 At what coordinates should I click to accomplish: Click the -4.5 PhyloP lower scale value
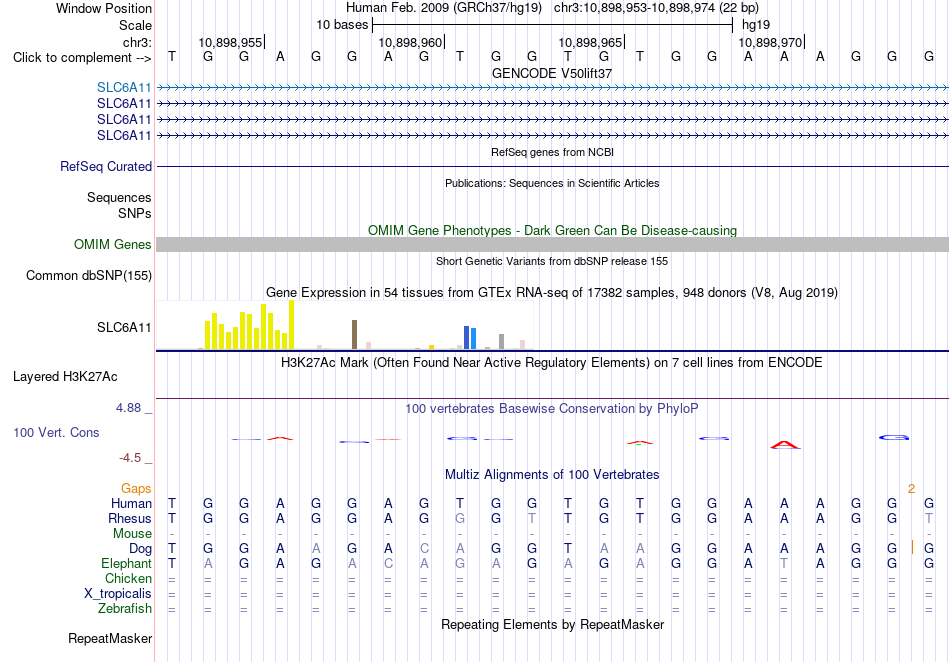coord(130,458)
